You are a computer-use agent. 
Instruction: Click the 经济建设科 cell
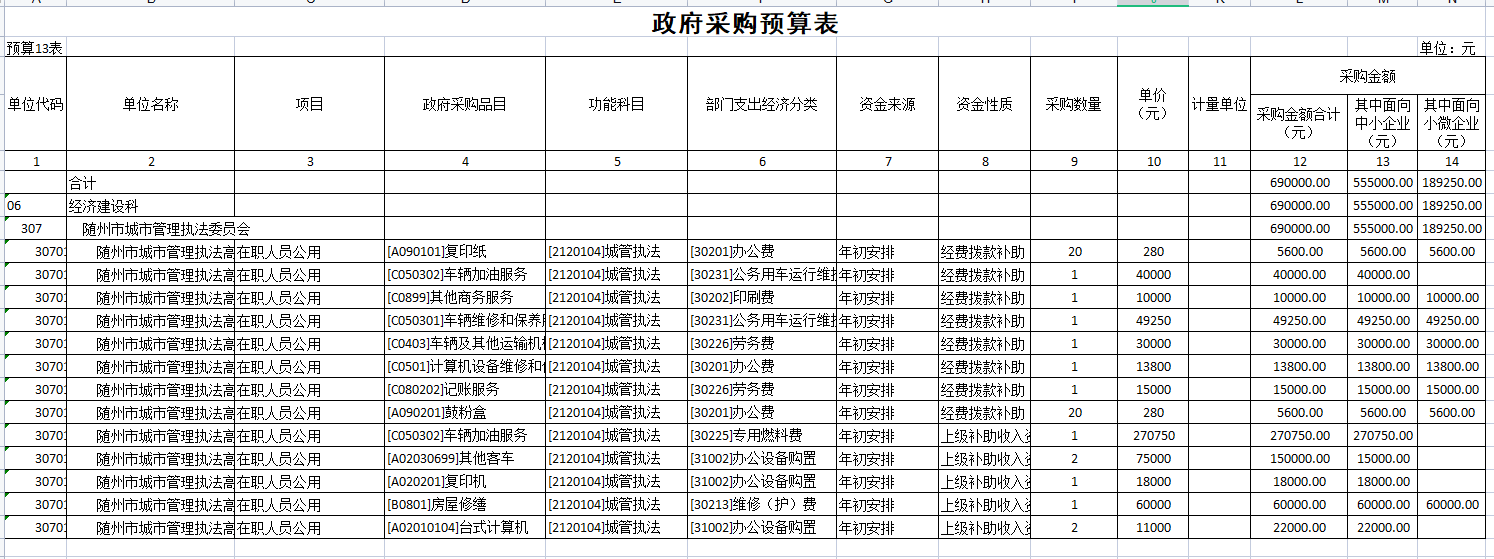point(151,206)
